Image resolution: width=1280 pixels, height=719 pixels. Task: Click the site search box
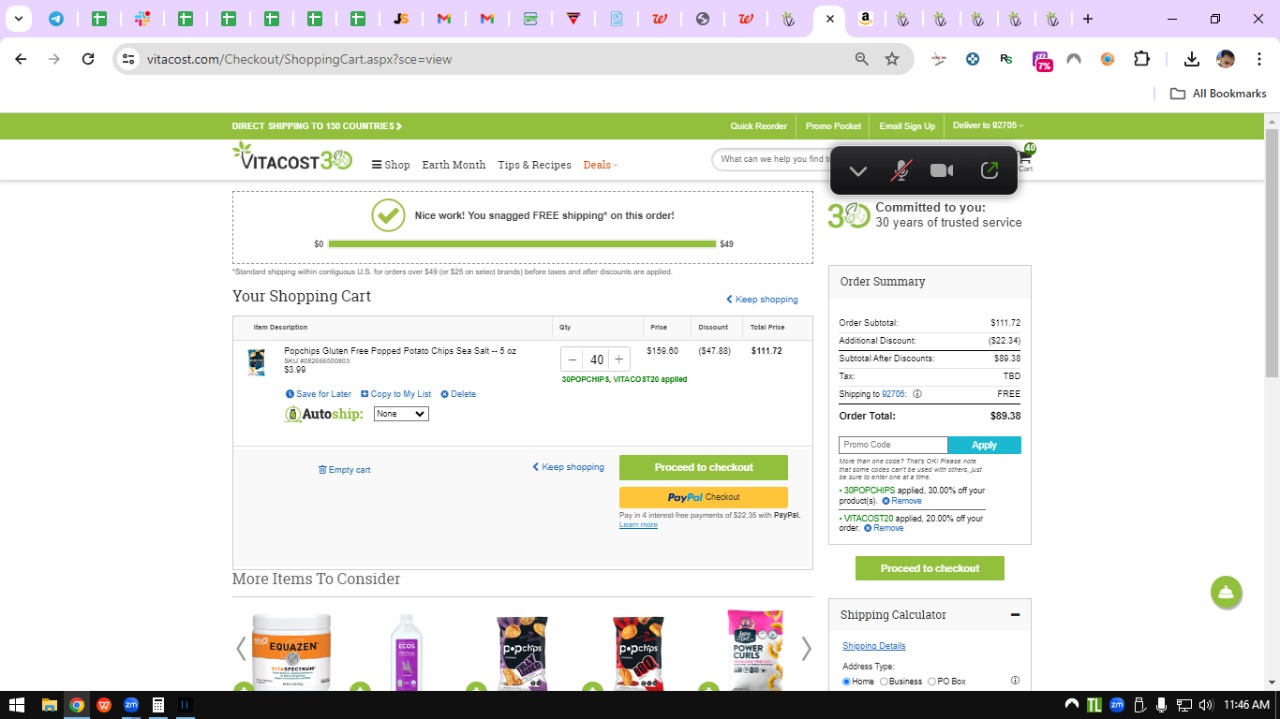770,159
